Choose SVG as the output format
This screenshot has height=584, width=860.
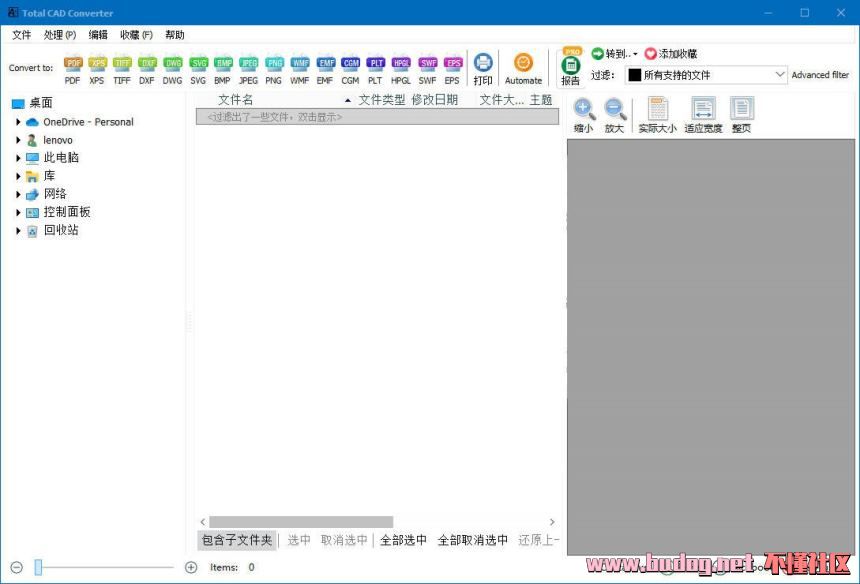(x=198, y=68)
